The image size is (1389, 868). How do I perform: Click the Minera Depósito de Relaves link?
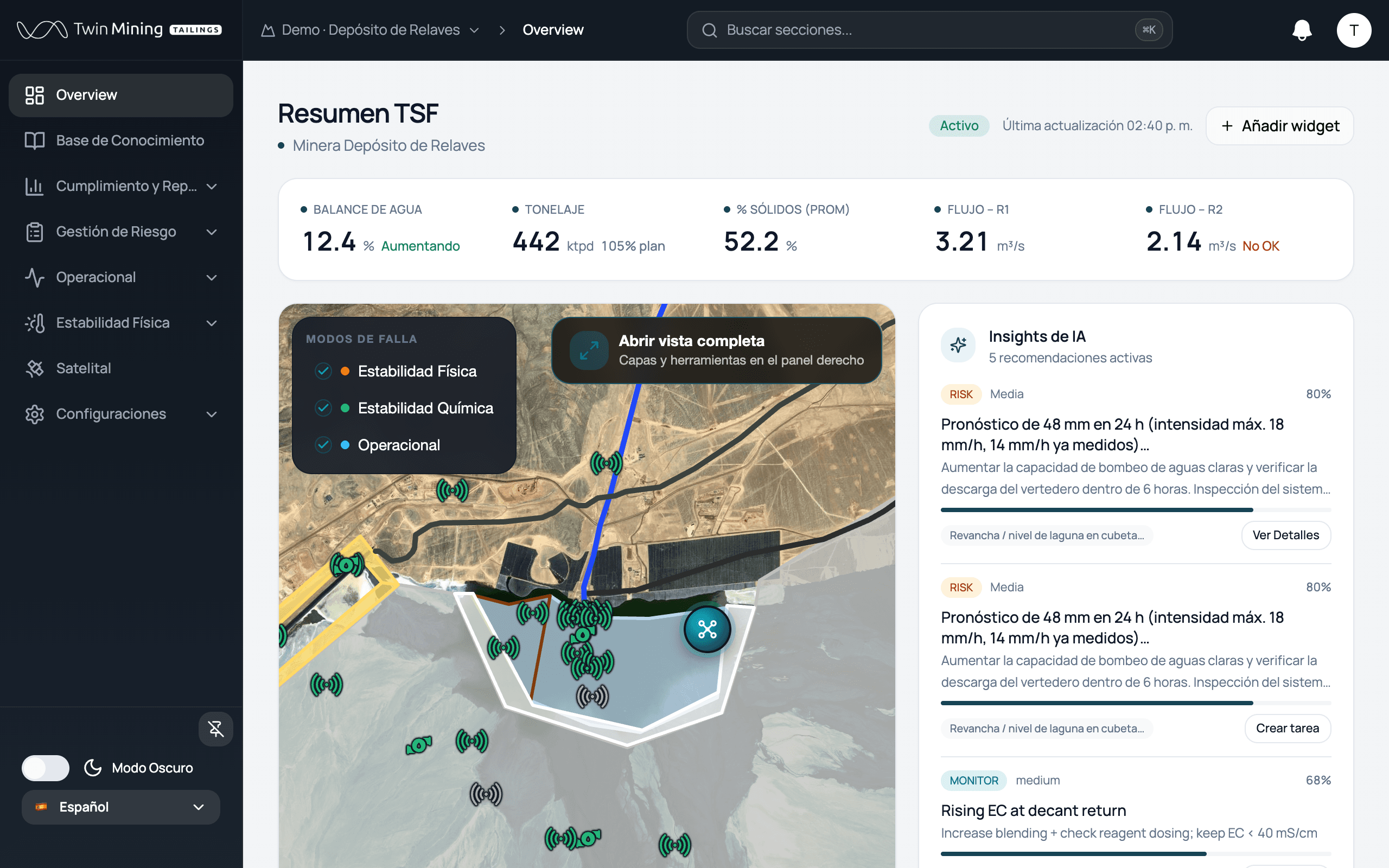coord(388,146)
